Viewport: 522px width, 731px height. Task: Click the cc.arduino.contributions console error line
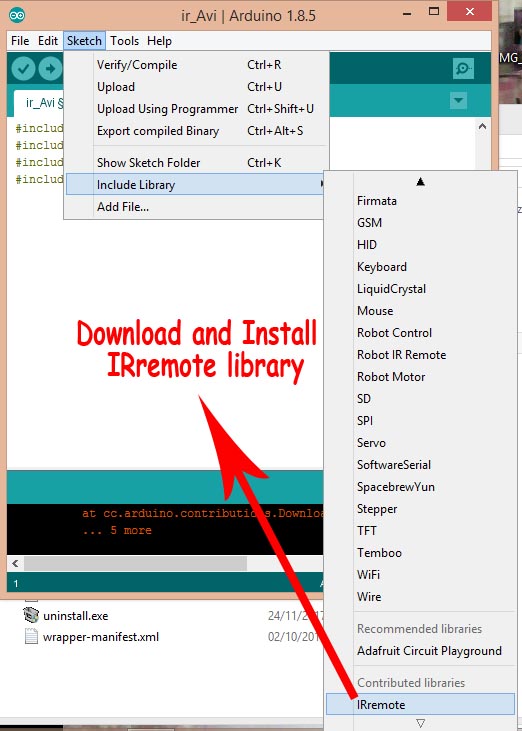tap(202, 513)
